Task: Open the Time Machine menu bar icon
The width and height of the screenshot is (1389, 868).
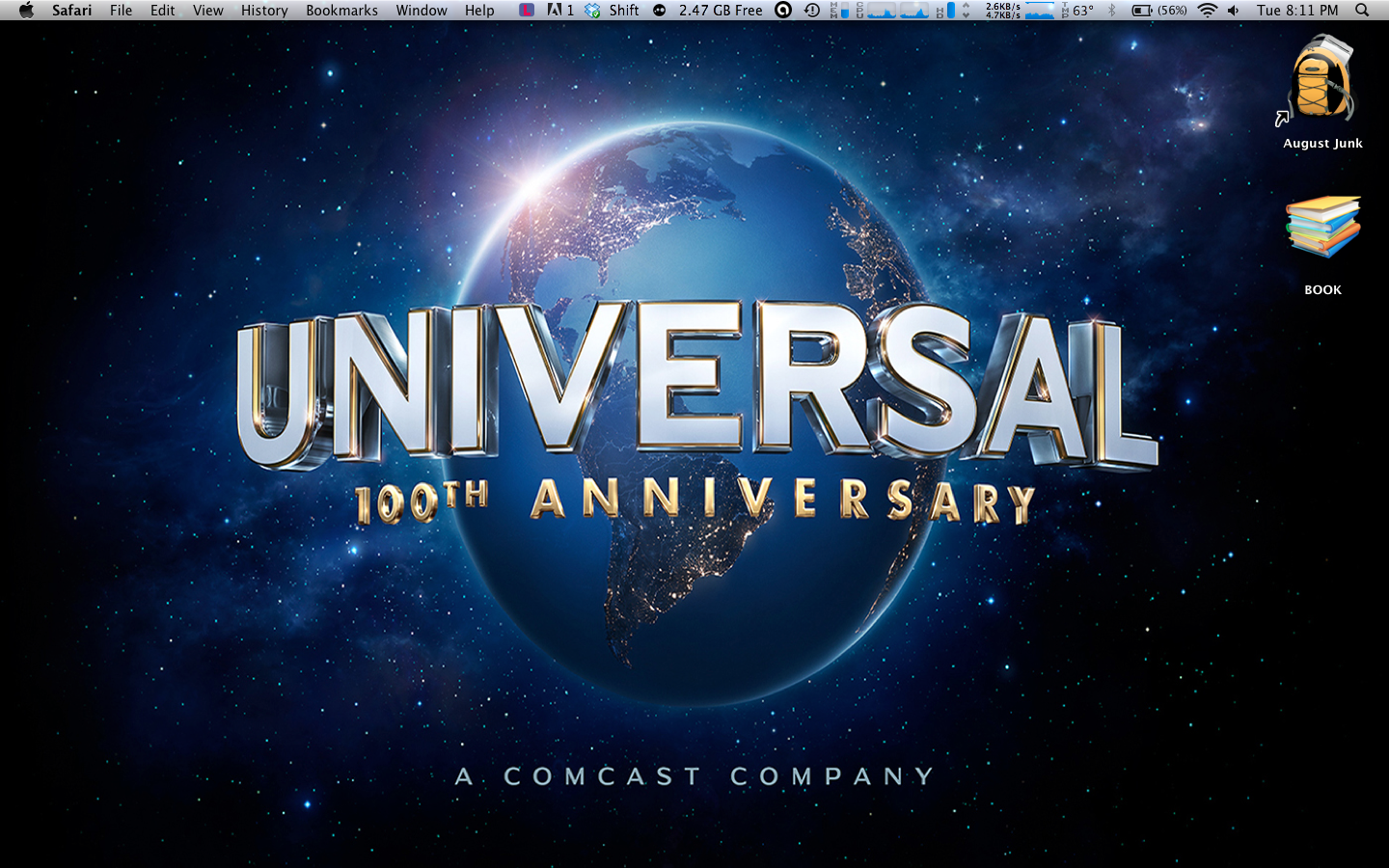Action: point(812,10)
